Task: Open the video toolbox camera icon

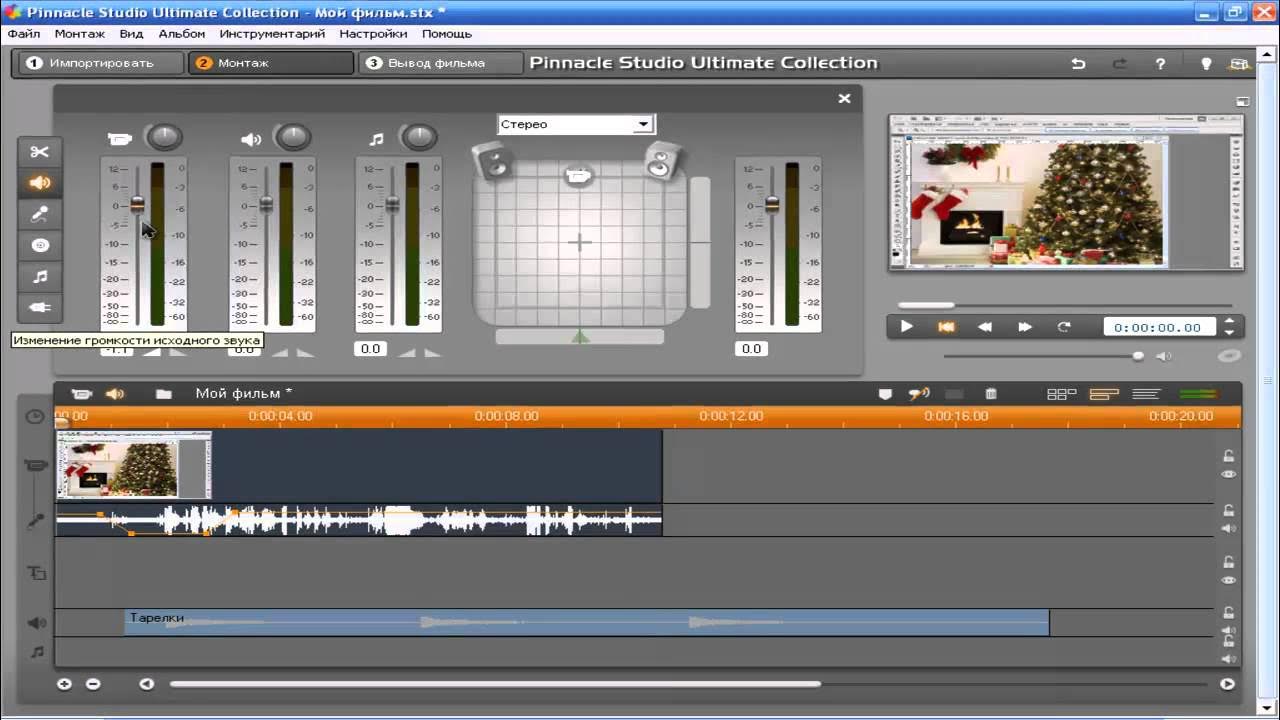Action: [82, 394]
